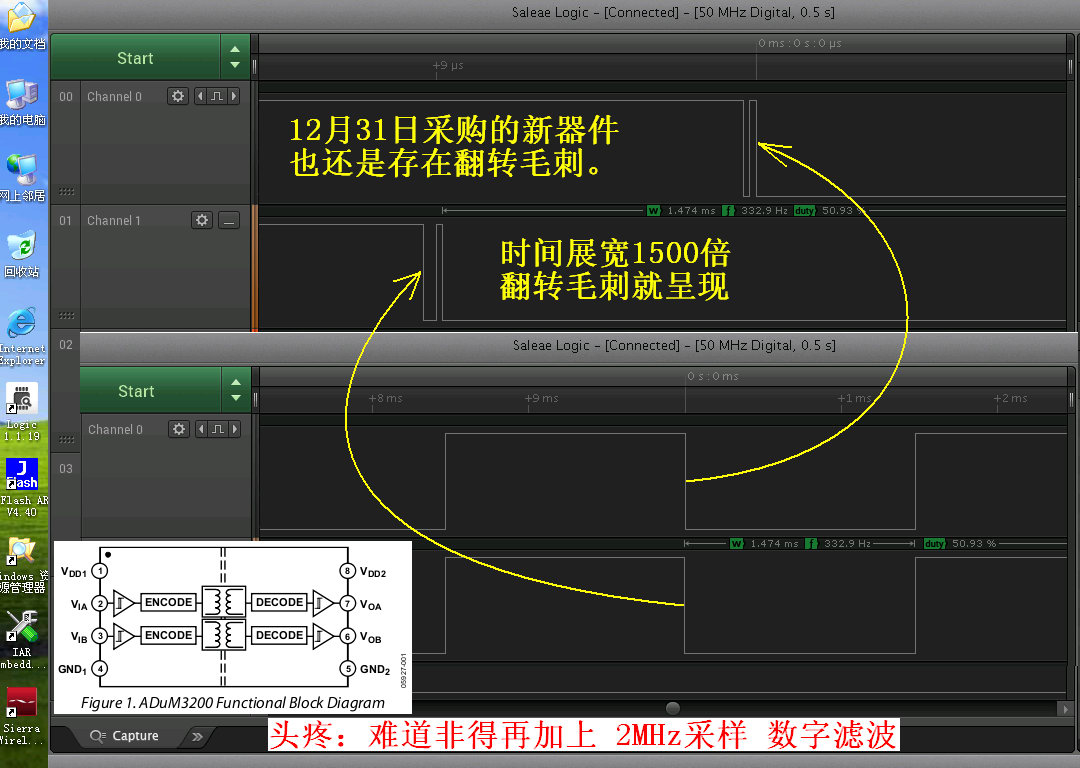1080x768 pixels.
Task: Click the ADuM3200 block diagram thumbnail
Action: point(233,627)
